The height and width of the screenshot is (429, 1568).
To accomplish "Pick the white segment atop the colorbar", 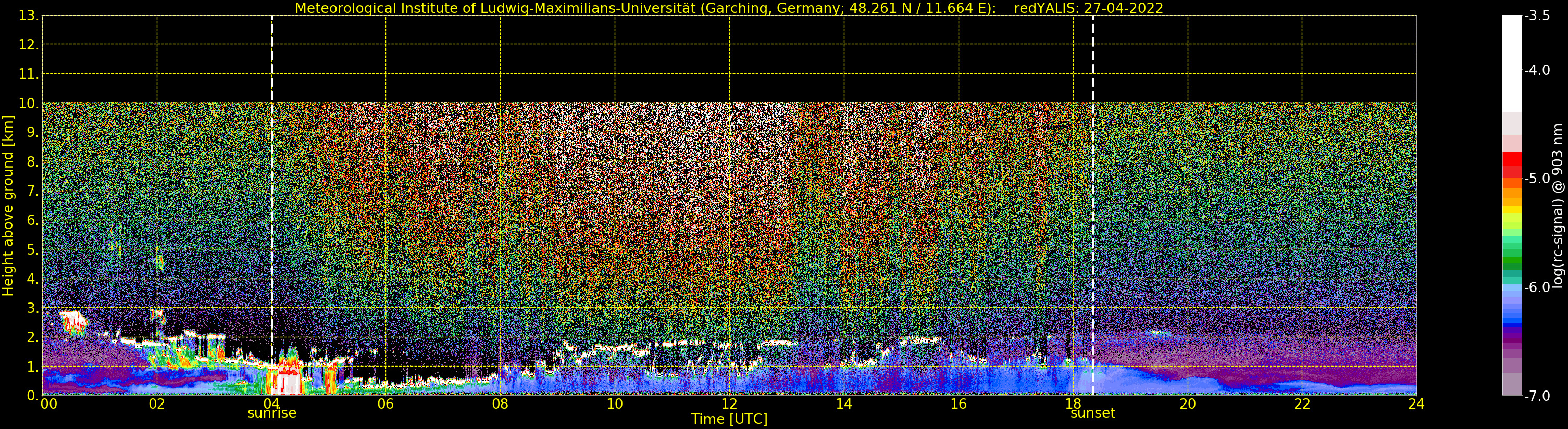I will (x=1511, y=64).
